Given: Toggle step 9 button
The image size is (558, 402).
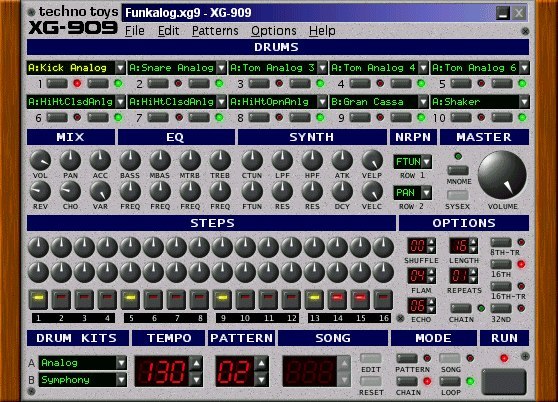Looking at the screenshot, I should coord(222,299).
